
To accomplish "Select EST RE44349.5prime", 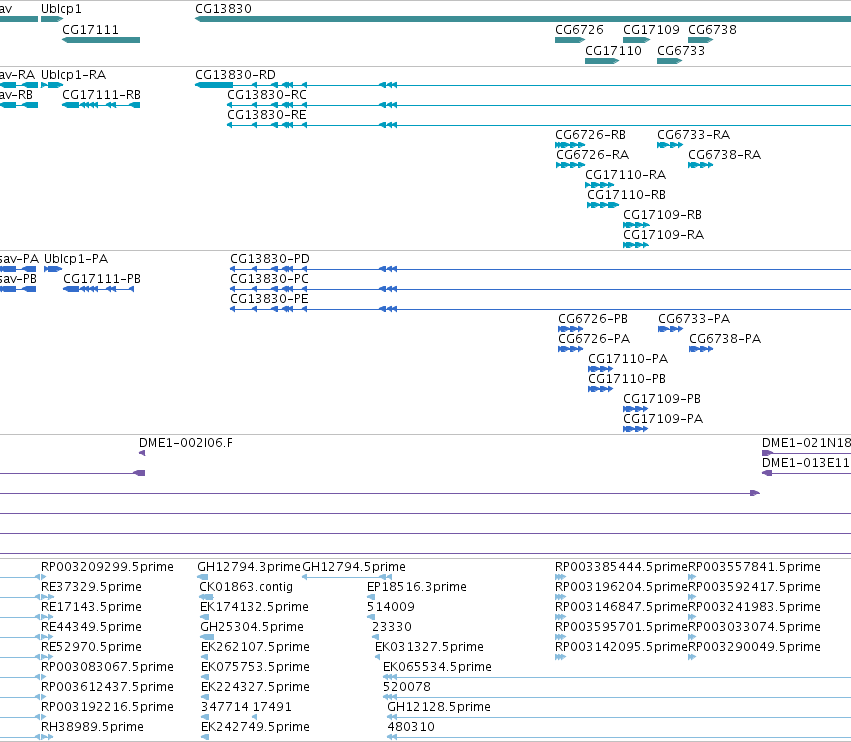I will 91,627.
